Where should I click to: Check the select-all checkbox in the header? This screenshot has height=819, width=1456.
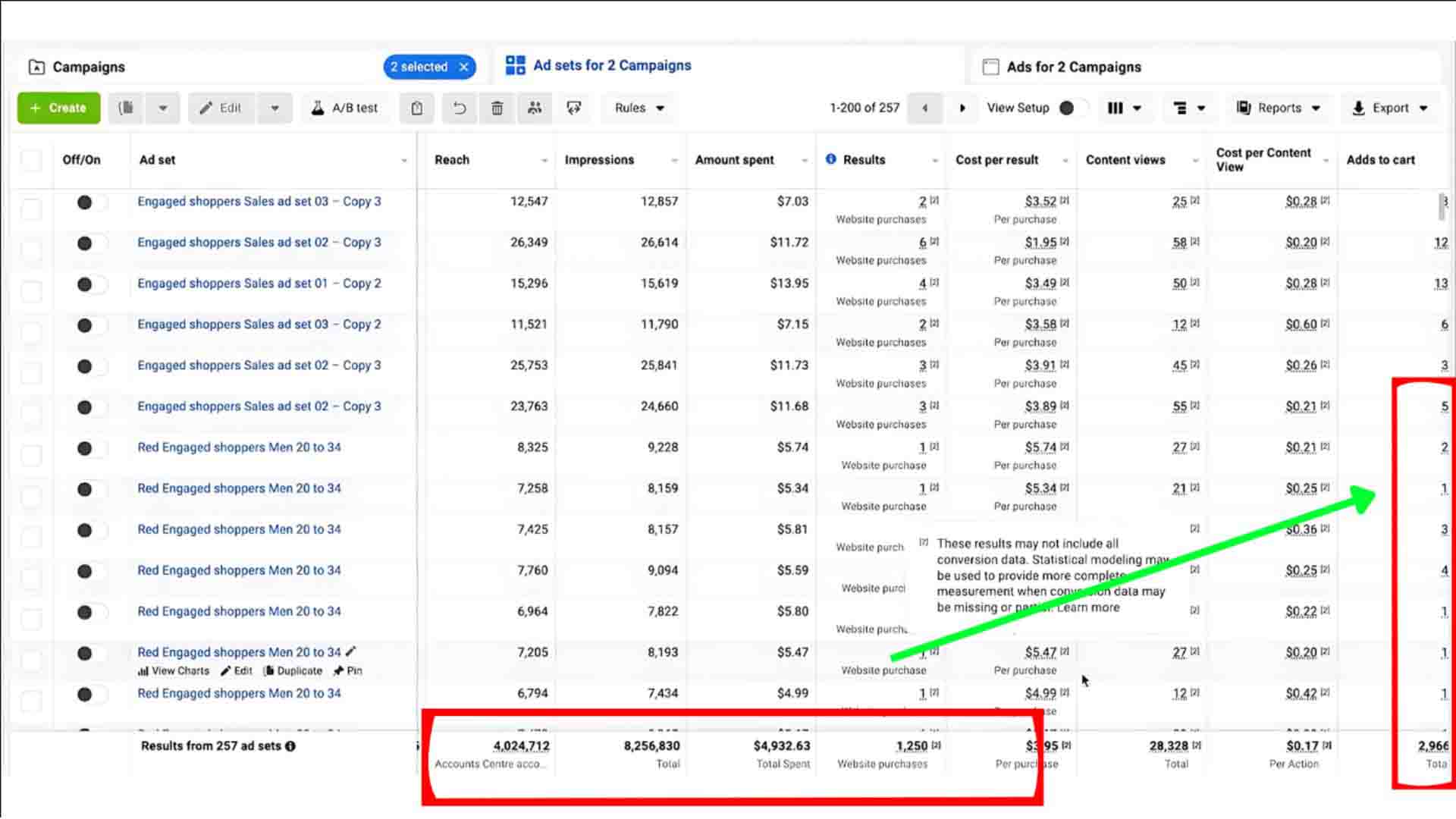(31, 160)
